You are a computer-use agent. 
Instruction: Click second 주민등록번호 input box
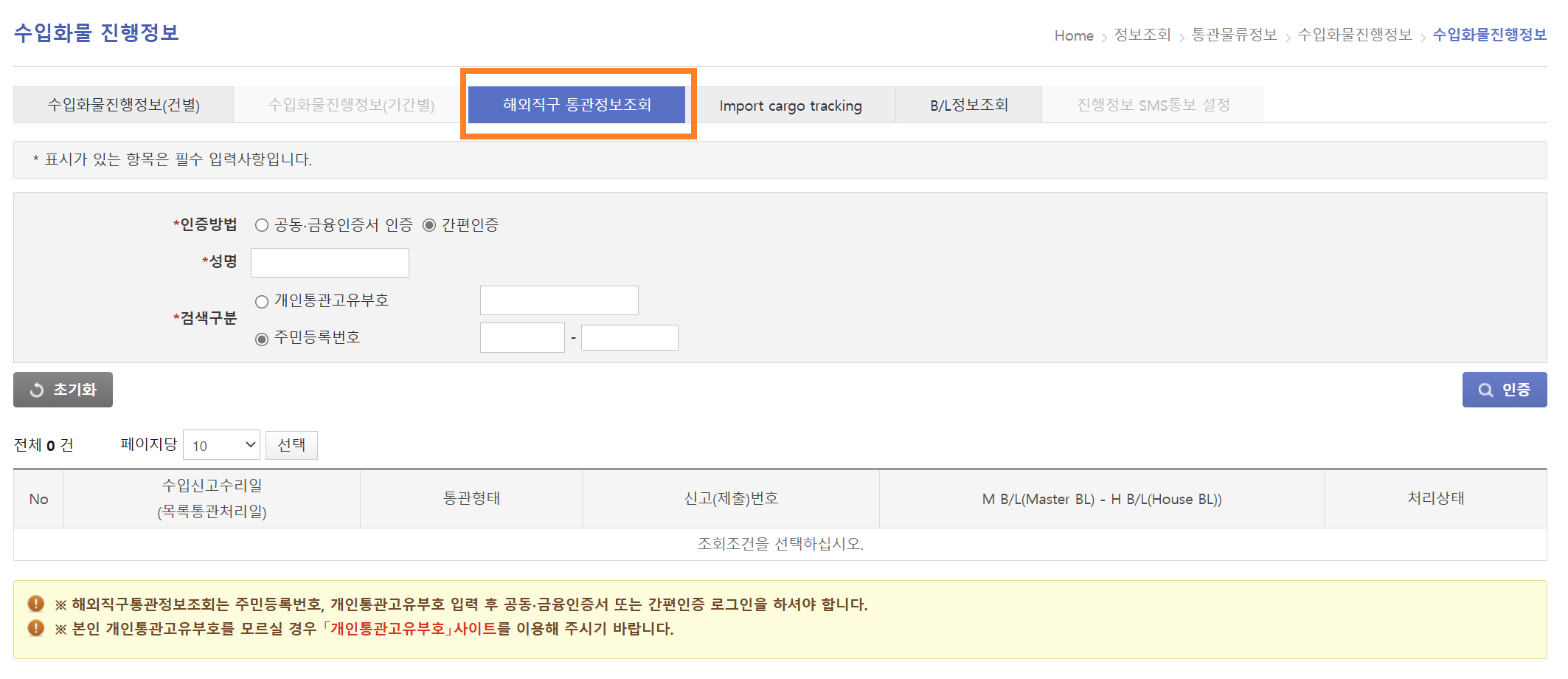click(x=630, y=337)
